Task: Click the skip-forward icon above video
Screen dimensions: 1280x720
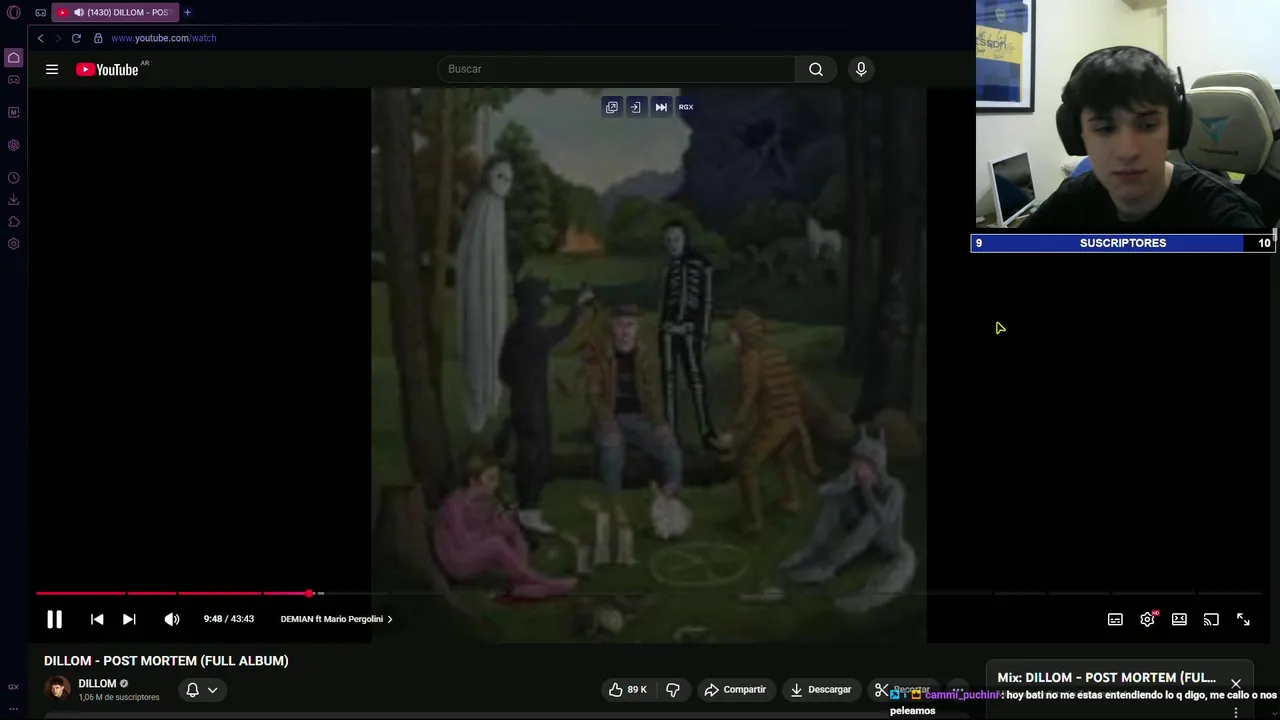Action: click(661, 107)
